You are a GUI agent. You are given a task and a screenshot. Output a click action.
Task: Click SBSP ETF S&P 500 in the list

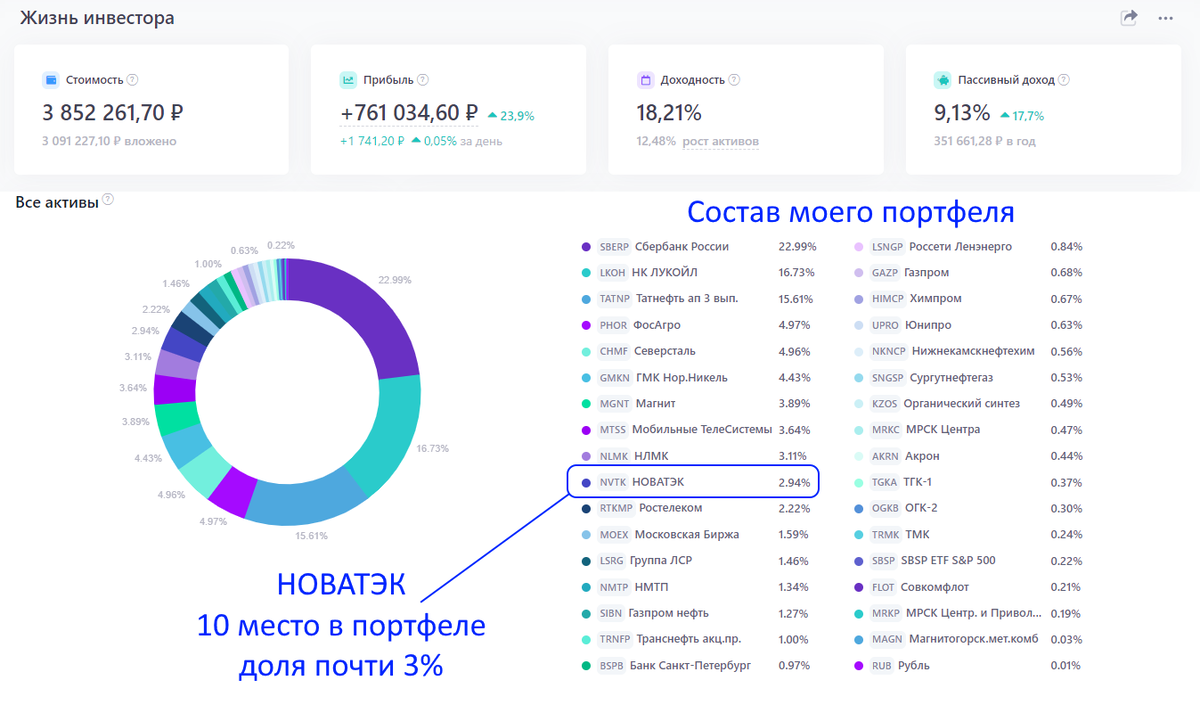point(948,561)
